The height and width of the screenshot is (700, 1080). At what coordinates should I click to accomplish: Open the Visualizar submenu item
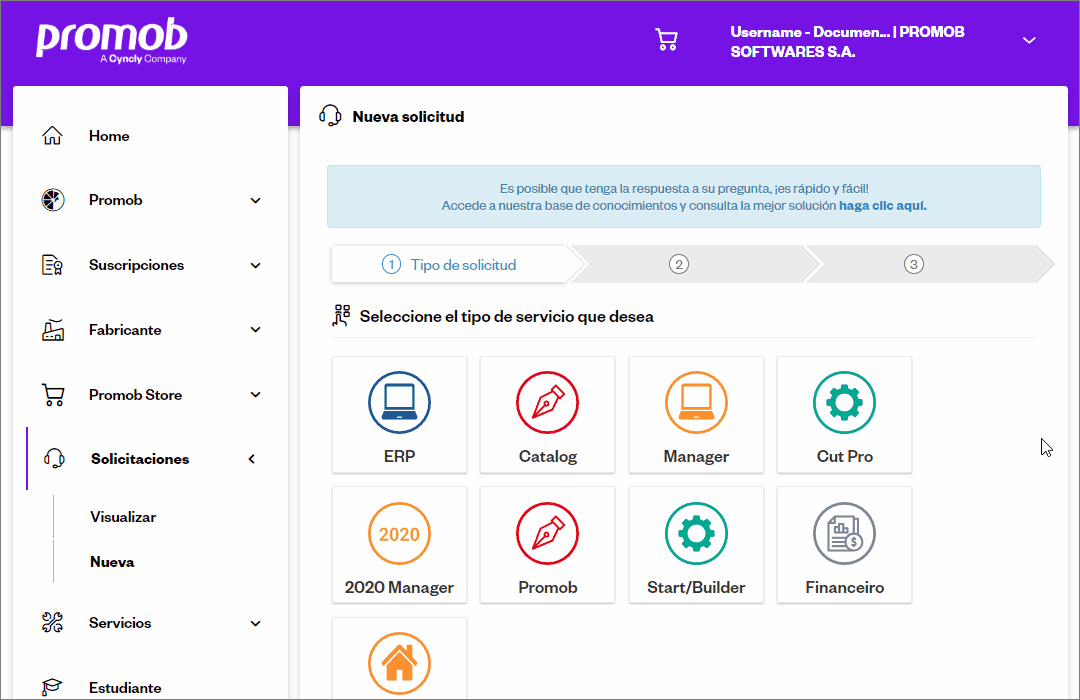(123, 517)
